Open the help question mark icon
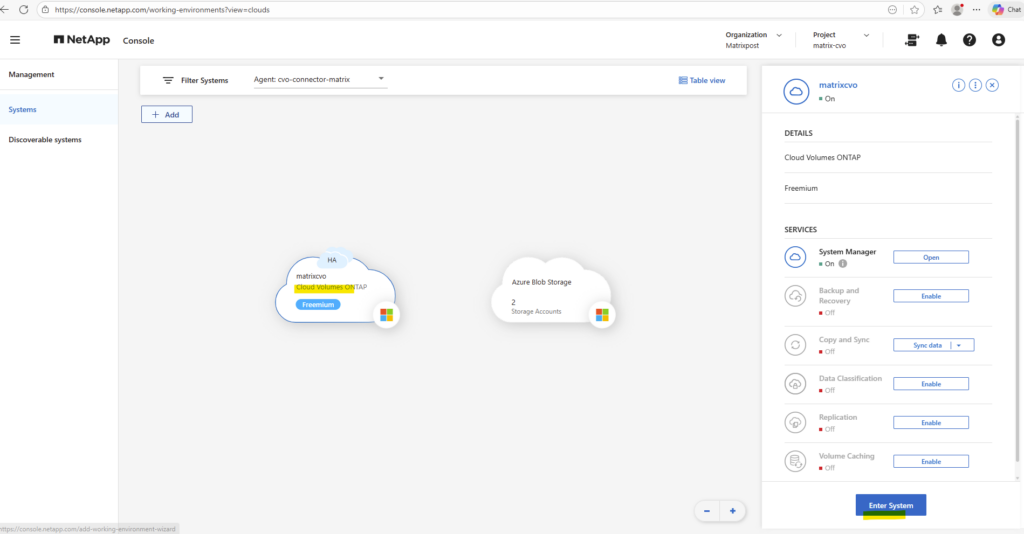The width and height of the screenshot is (1024, 534). tap(969, 40)
